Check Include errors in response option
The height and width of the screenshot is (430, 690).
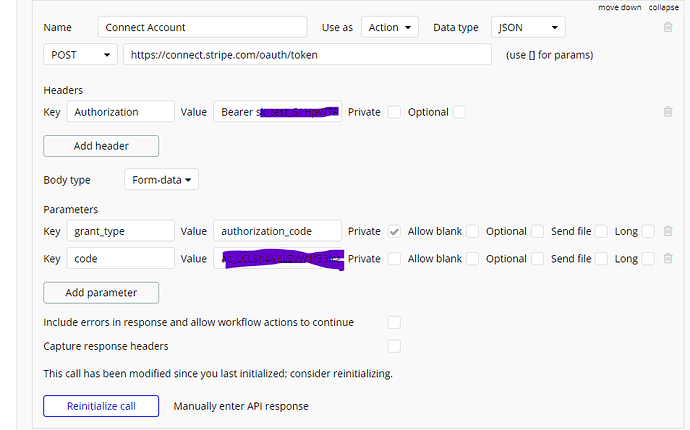pyautogui.click(x=394, y=323)
